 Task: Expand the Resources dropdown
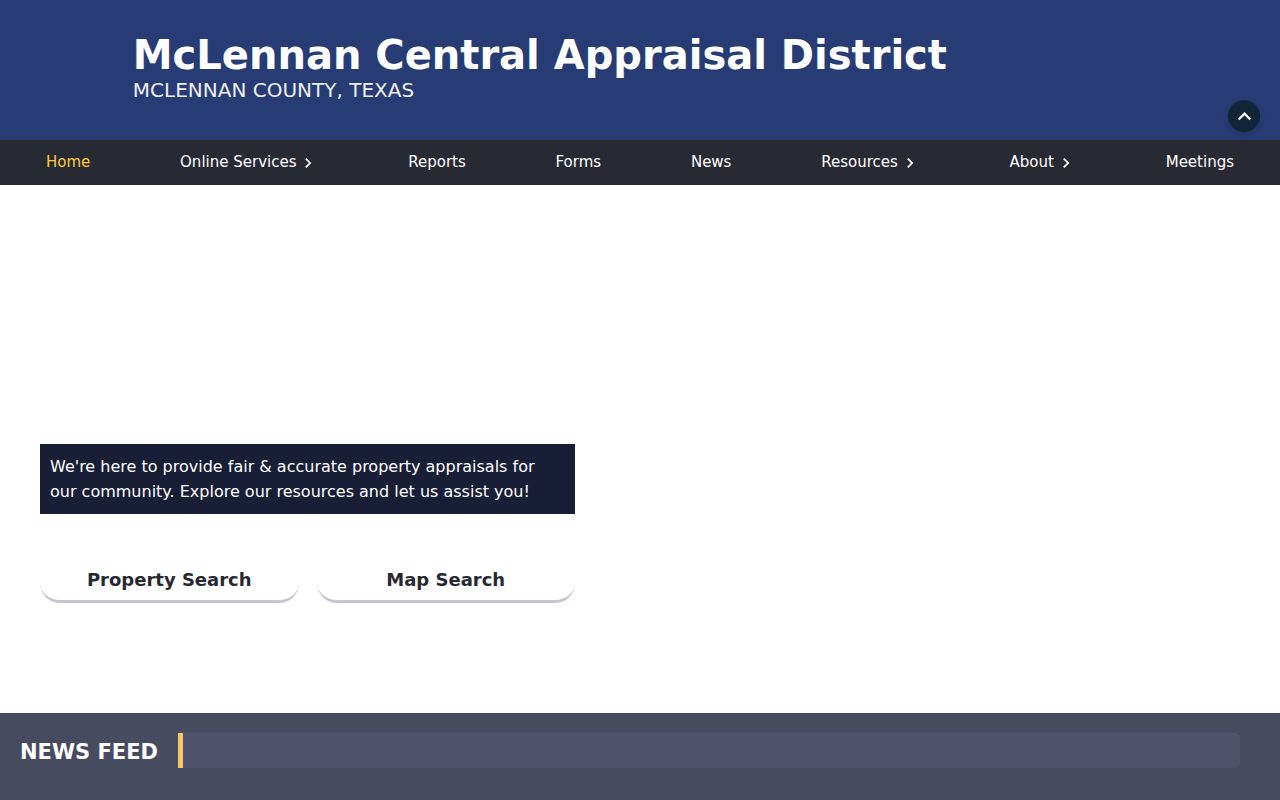click(x=868, y=162)
